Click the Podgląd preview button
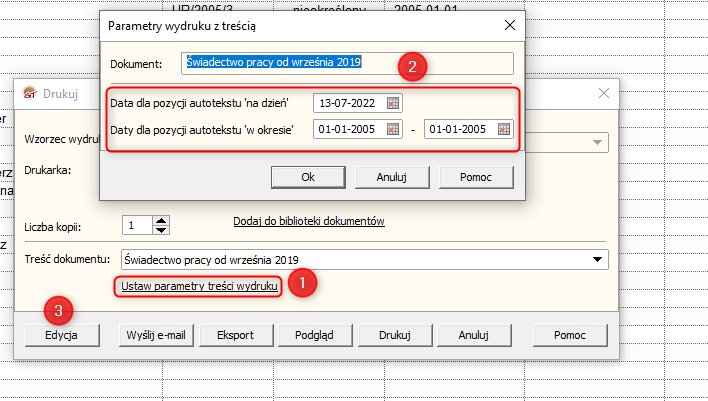 [315, 335]
